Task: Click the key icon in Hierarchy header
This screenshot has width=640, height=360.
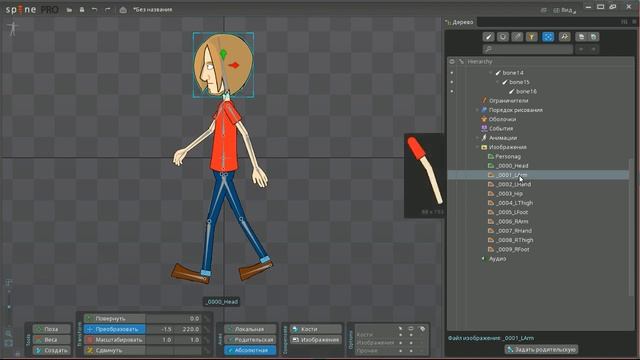Action: pos(461,62)
